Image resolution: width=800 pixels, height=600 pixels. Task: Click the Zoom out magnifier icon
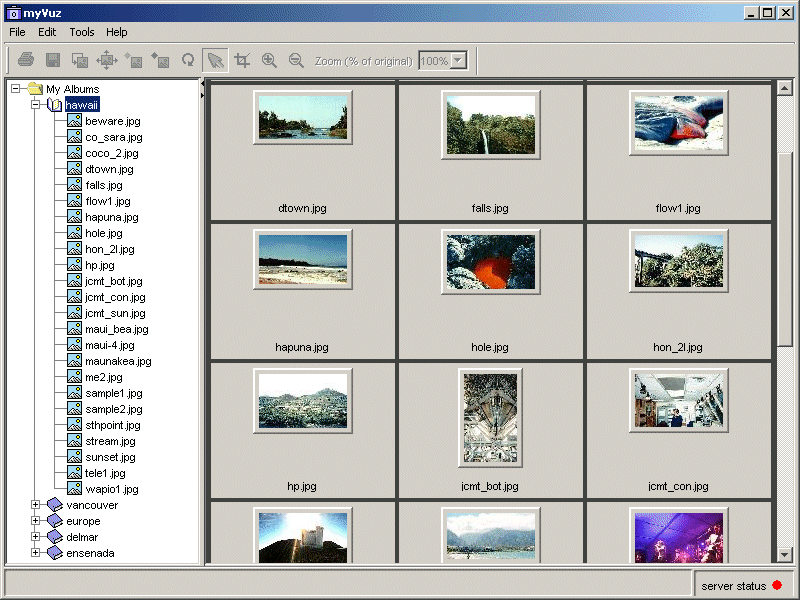coord(296,60)
